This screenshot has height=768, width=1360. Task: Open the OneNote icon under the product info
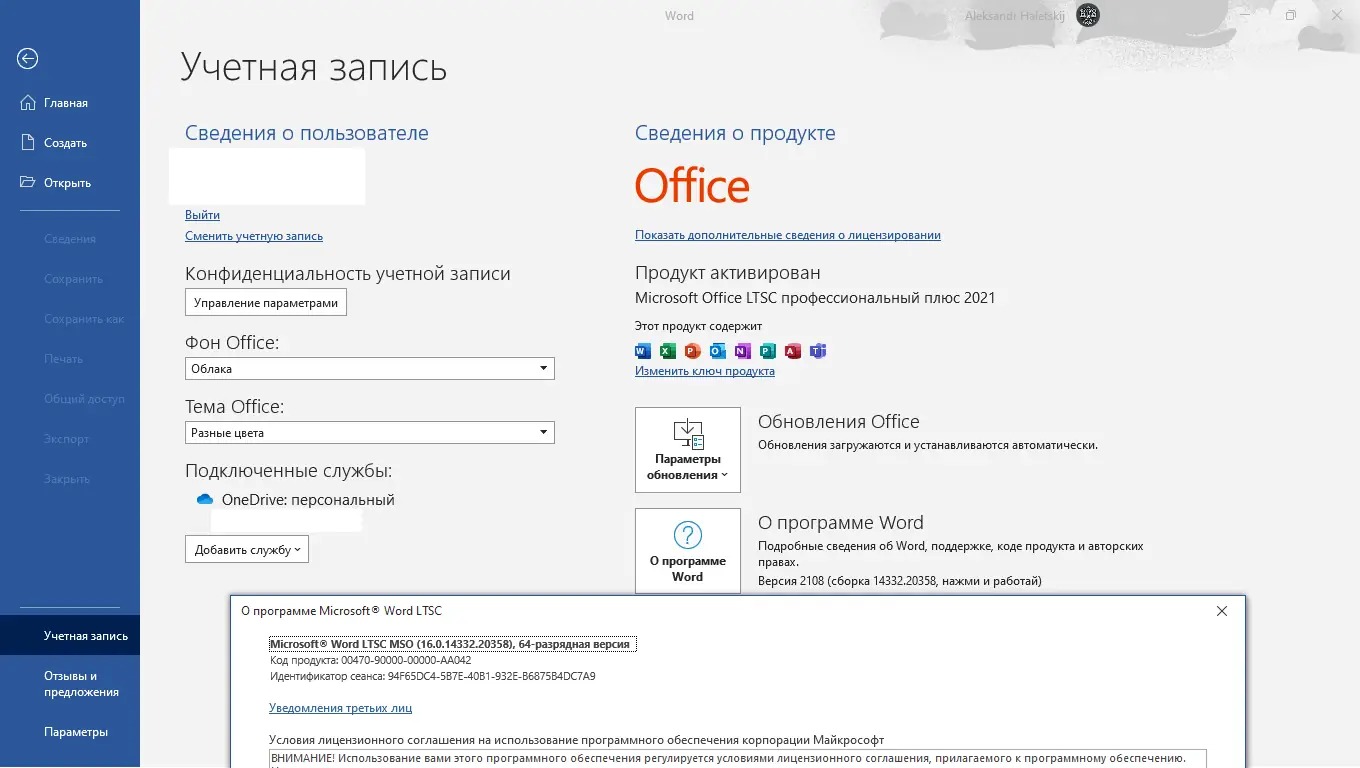pos(742,351)
